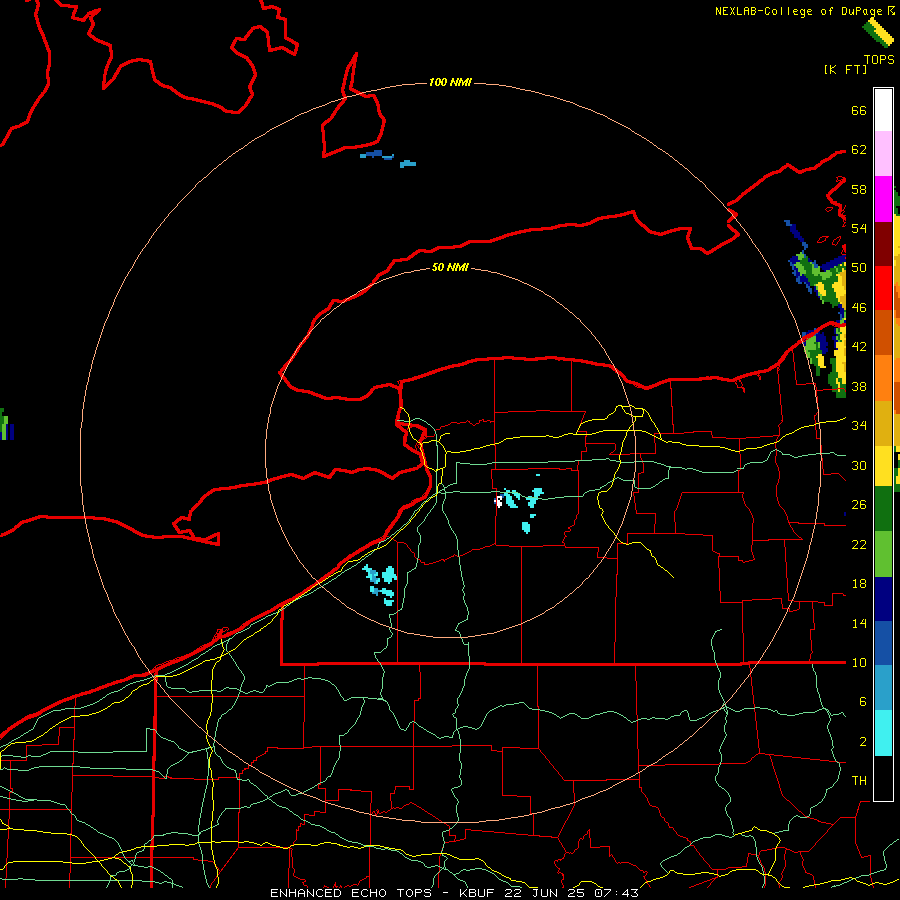Screen dimensions: 900x900
Task: Click the TH threshold label on legend
Action: [859, 781]
